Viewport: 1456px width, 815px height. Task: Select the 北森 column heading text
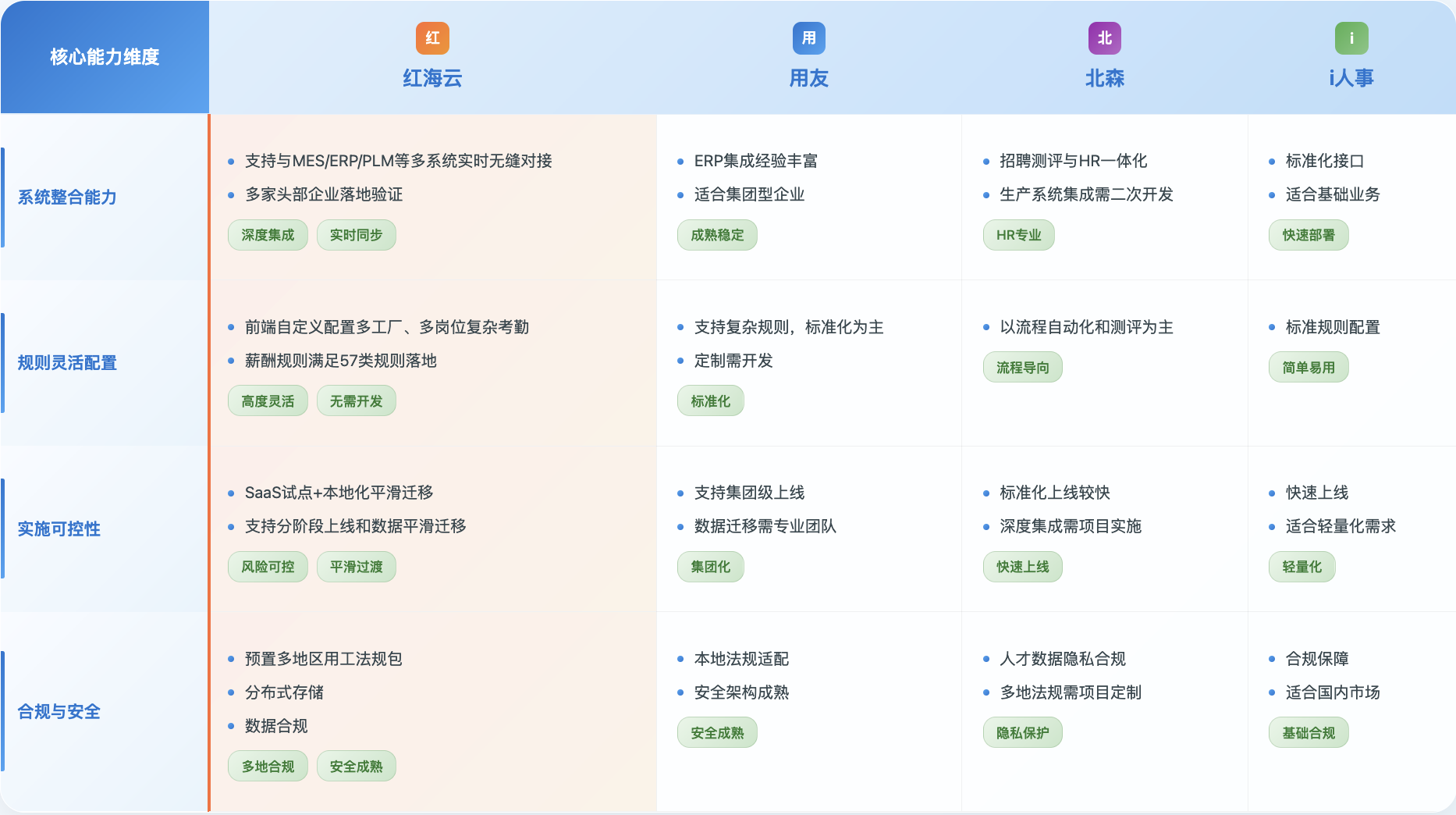click(1104, 78)
